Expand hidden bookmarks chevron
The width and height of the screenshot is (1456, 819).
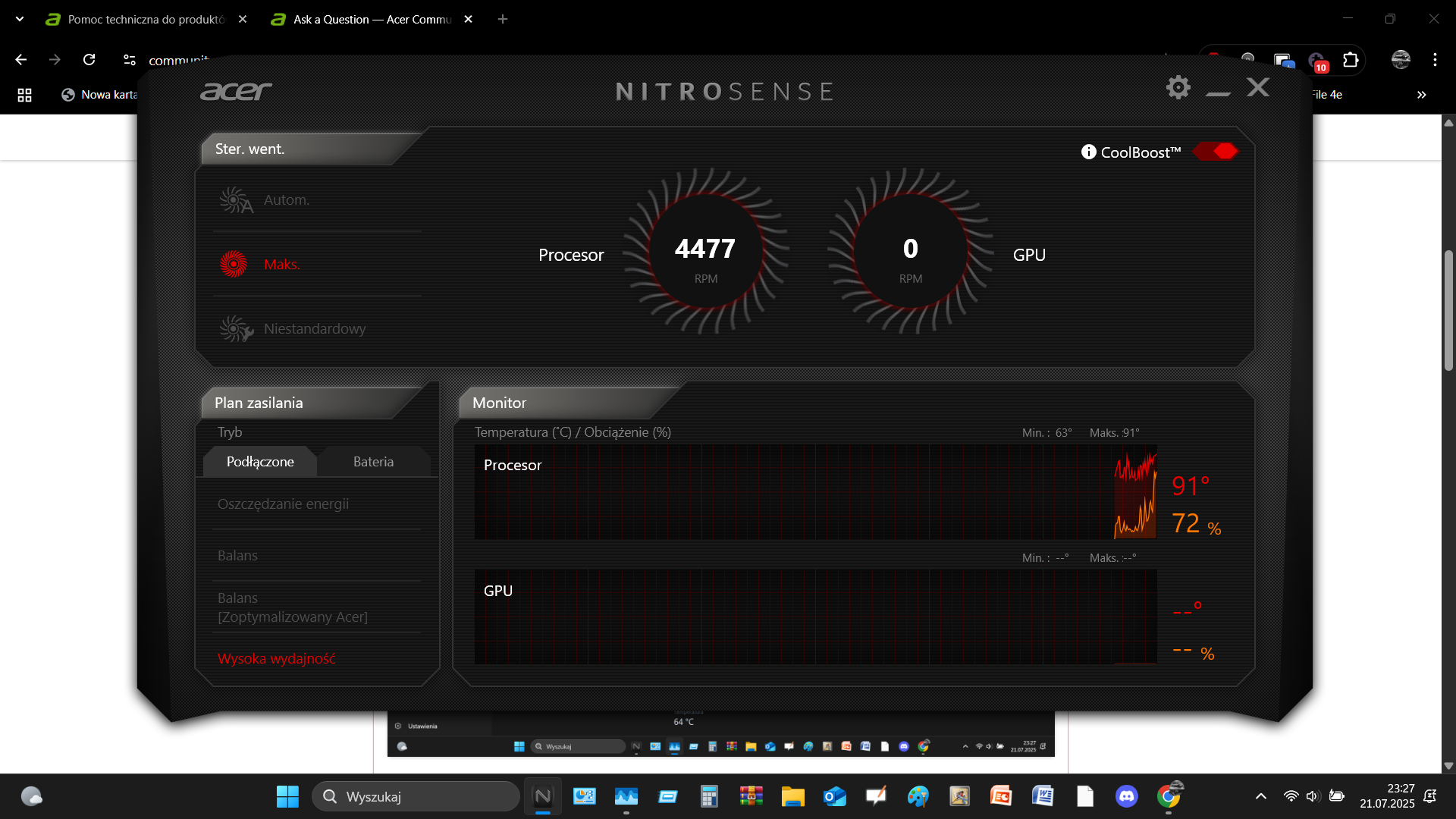[x=1422, y=95]
